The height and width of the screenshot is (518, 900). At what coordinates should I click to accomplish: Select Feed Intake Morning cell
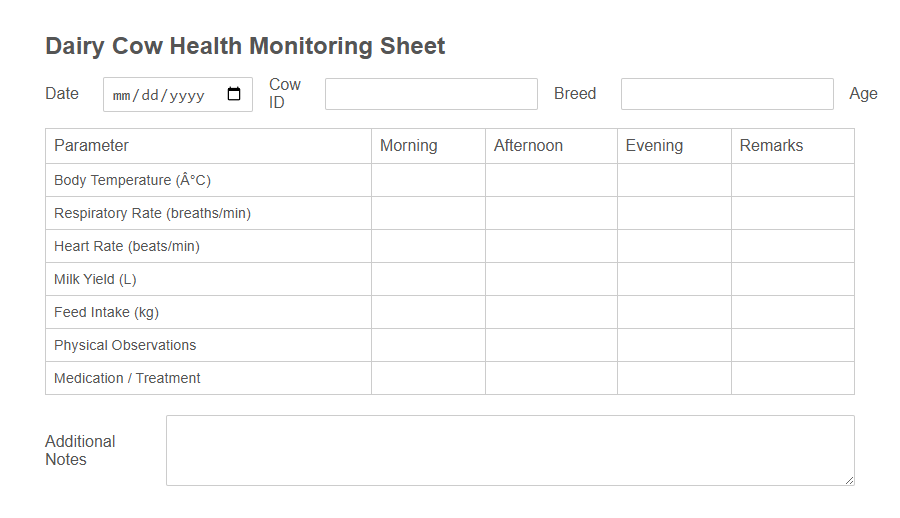pyautogui.click(x=428, y=312)
